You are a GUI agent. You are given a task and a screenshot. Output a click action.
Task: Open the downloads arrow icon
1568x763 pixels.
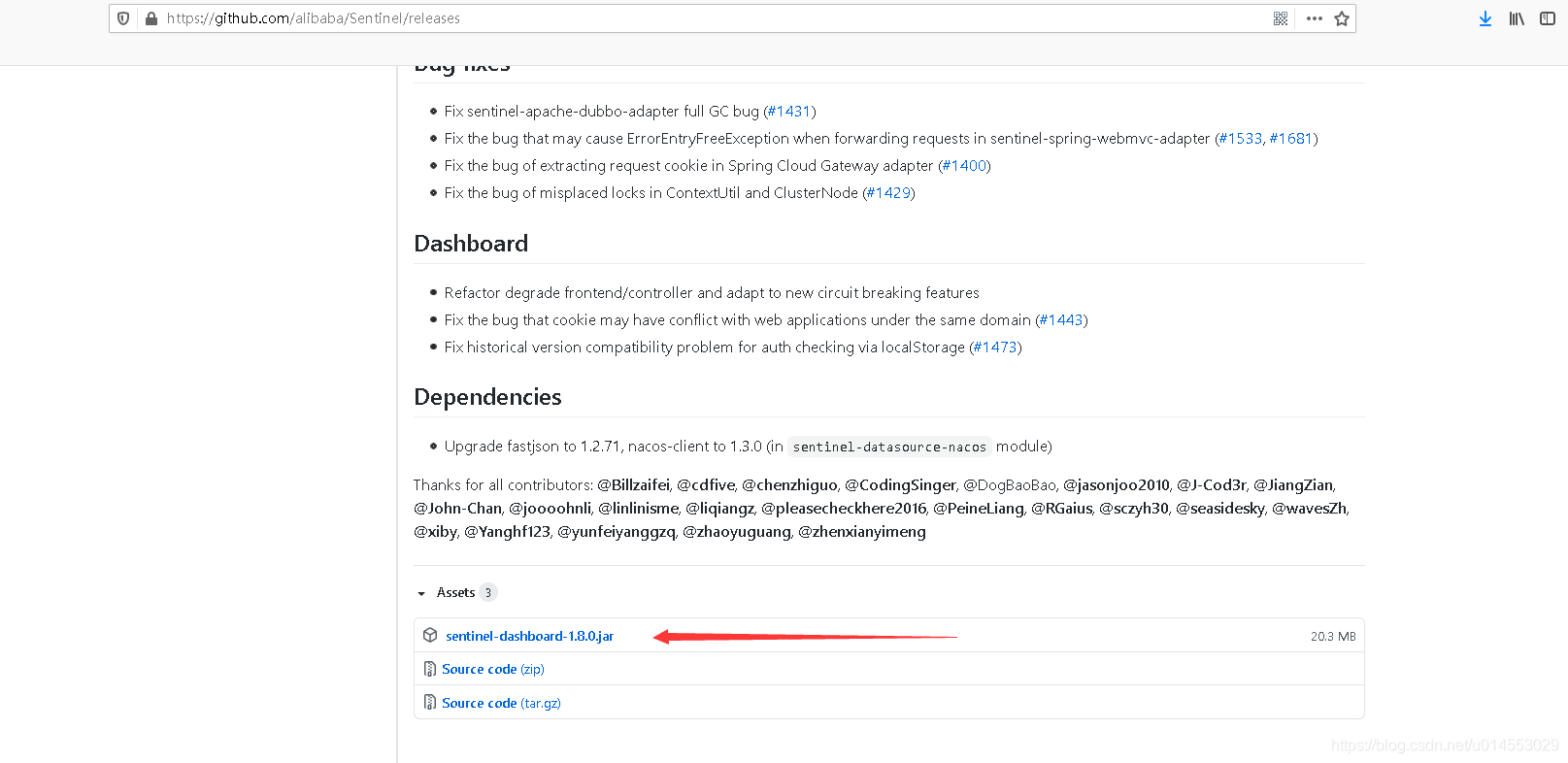click(1485, 18)
